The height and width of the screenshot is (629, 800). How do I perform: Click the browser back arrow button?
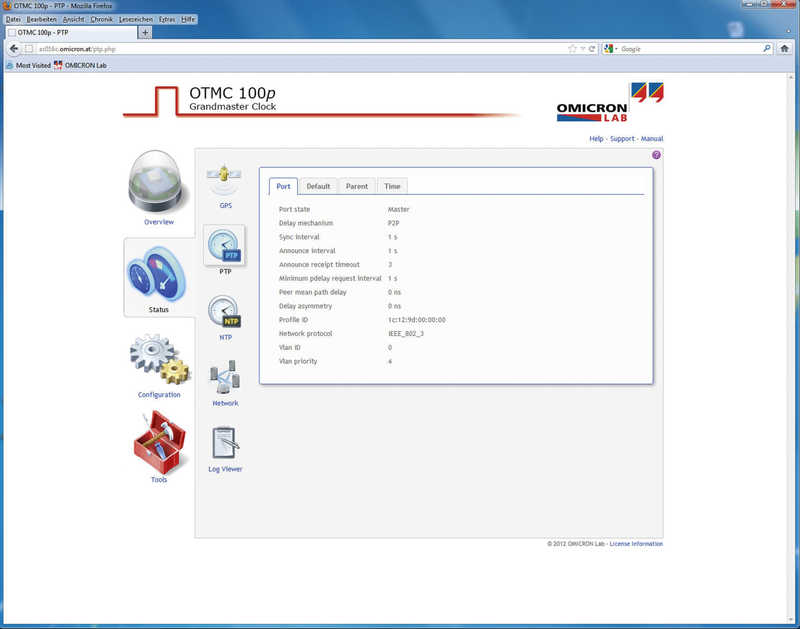tap(14, 48)
